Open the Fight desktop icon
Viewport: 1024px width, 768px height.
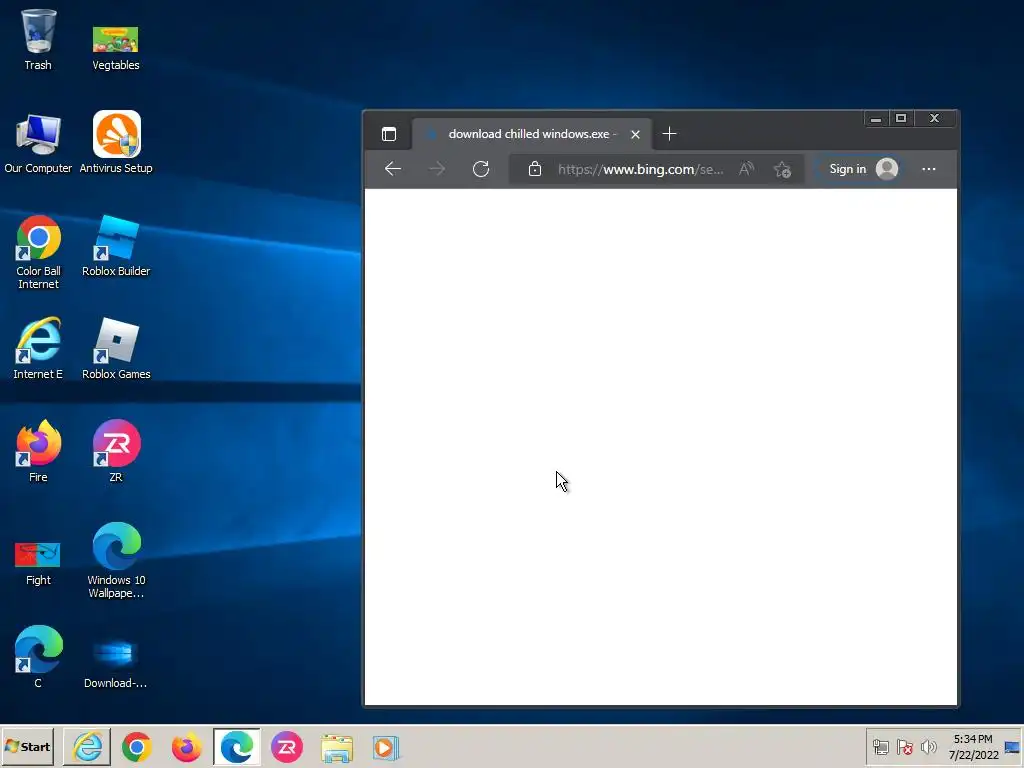38,563
